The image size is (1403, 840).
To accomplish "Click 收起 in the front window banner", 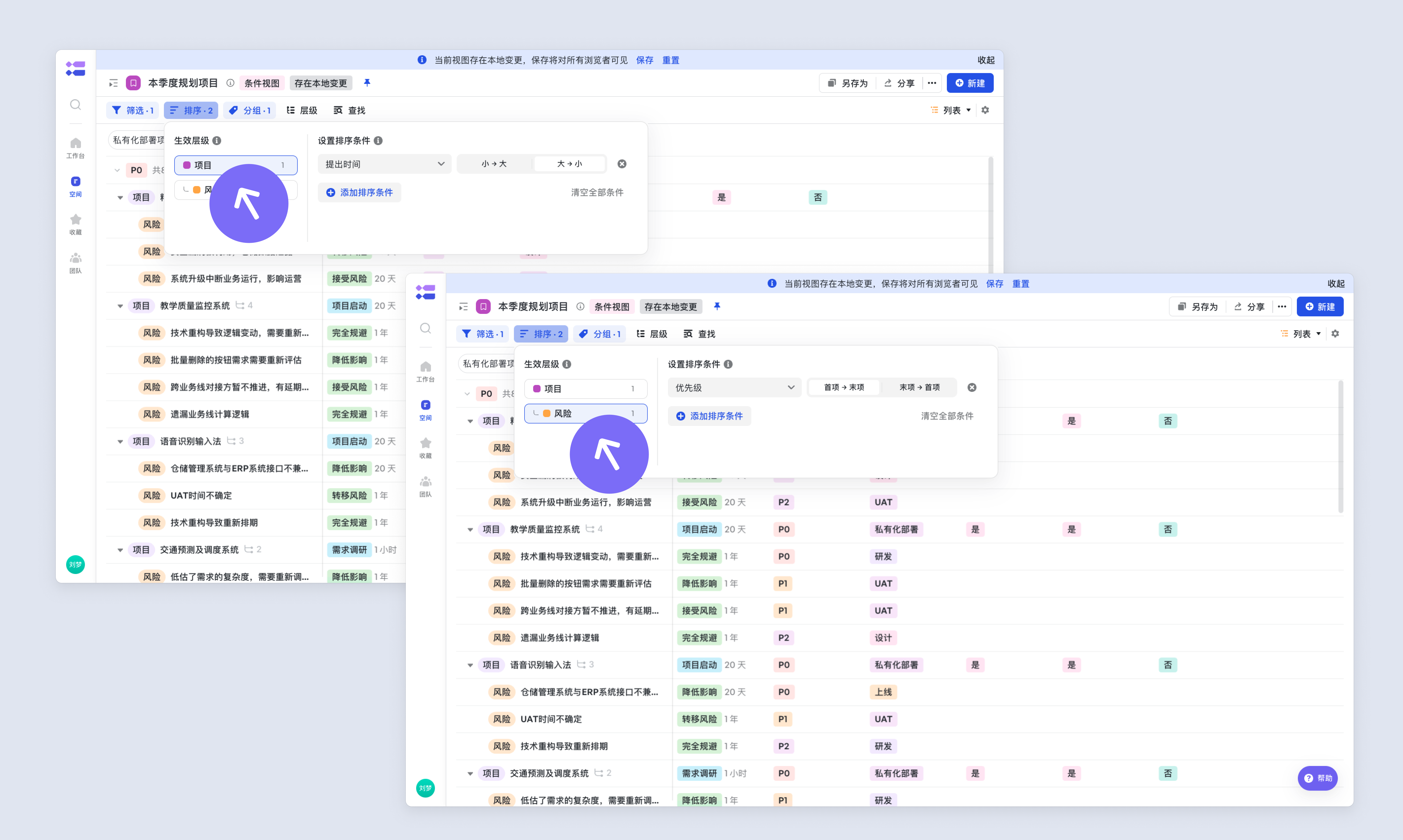I will pyautogui.click(x=1336, y=284).
